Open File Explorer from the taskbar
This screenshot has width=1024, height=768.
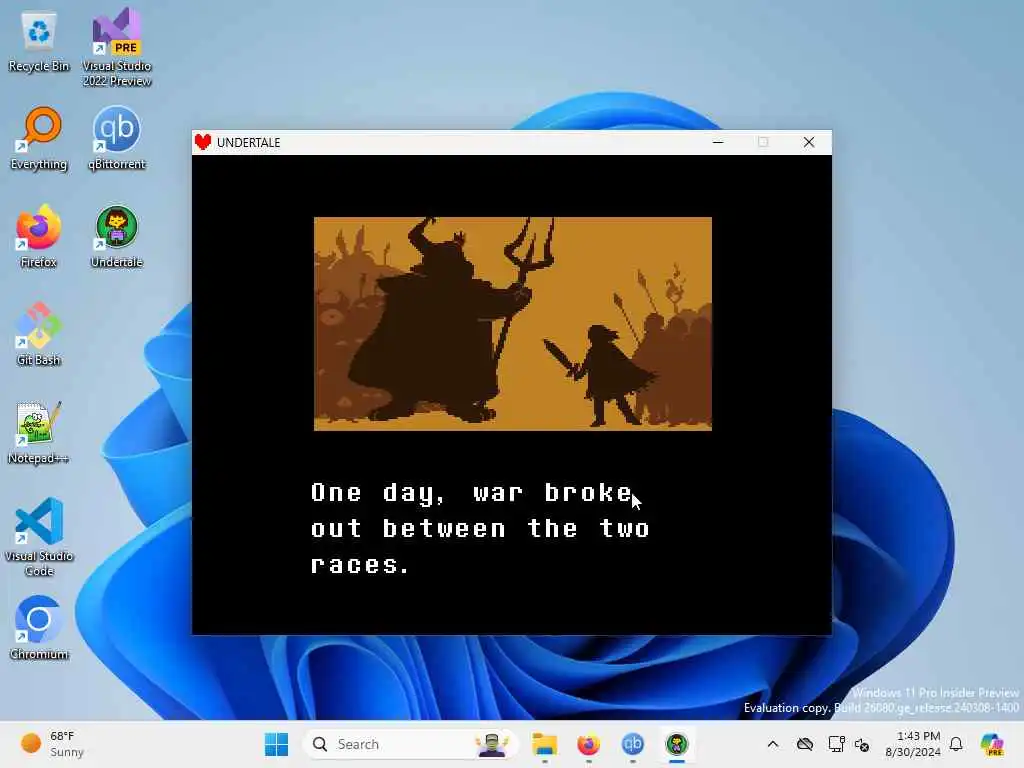(x=545, y=744)
